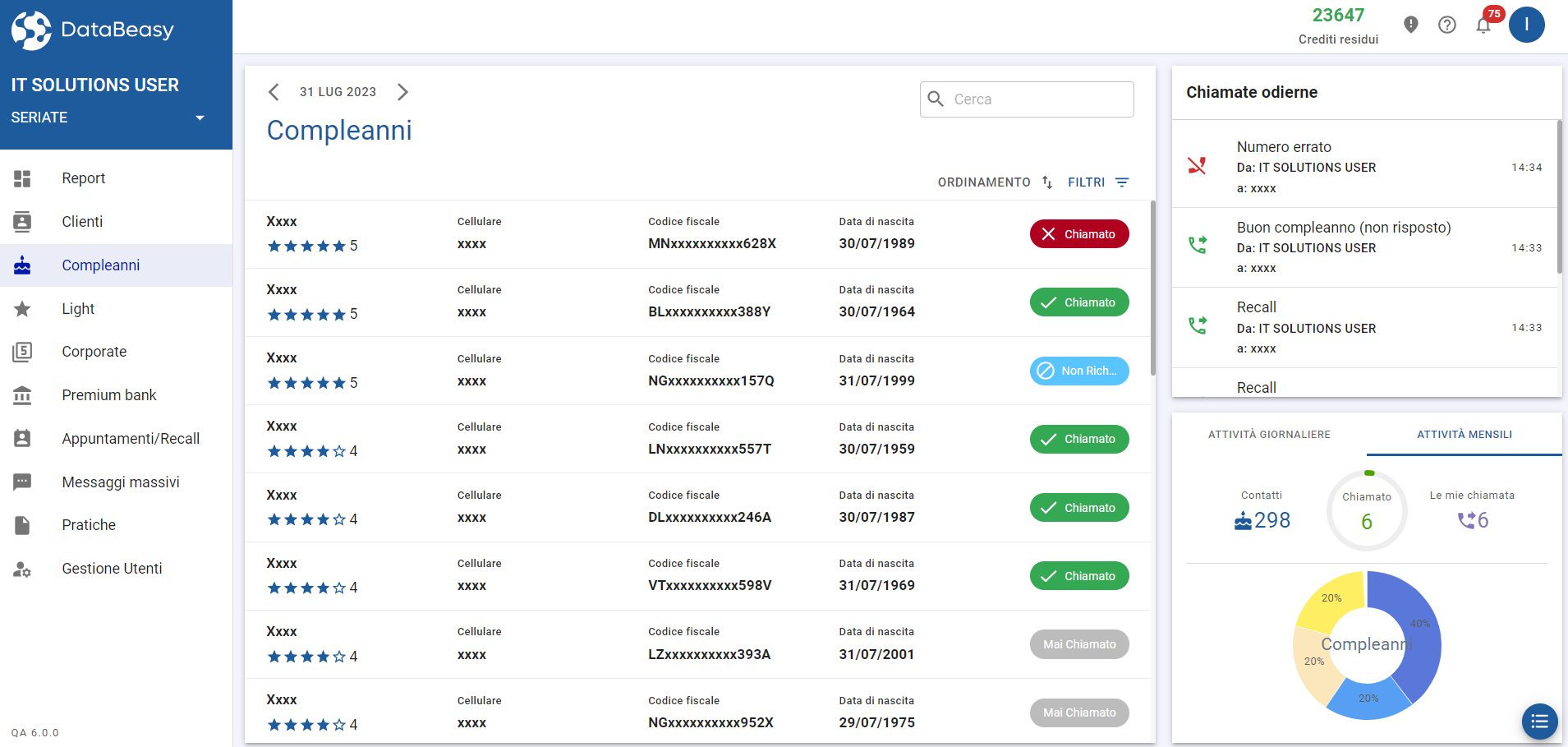Open the FILTRI filter panel

click(1098, 182)
